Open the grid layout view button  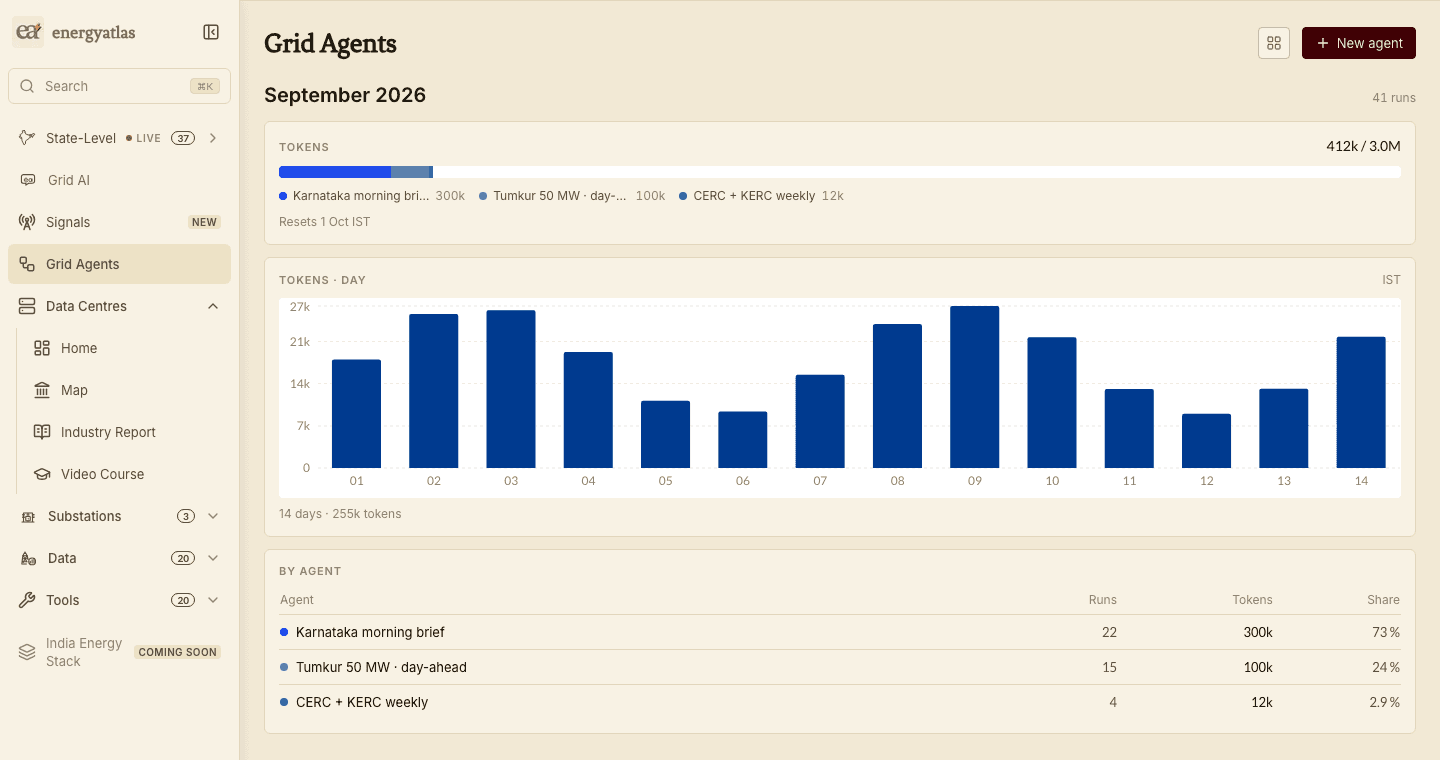click(x=1274, y=43)
